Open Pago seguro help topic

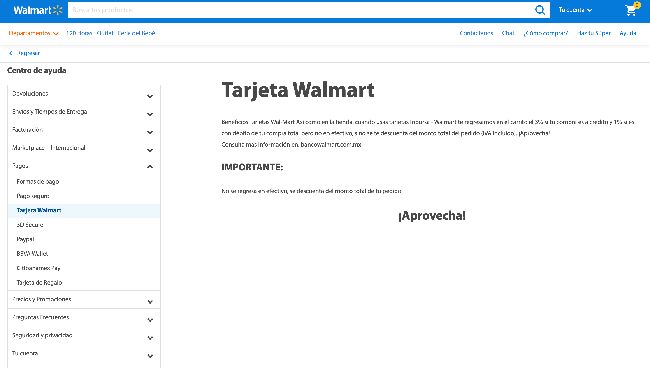33,196
